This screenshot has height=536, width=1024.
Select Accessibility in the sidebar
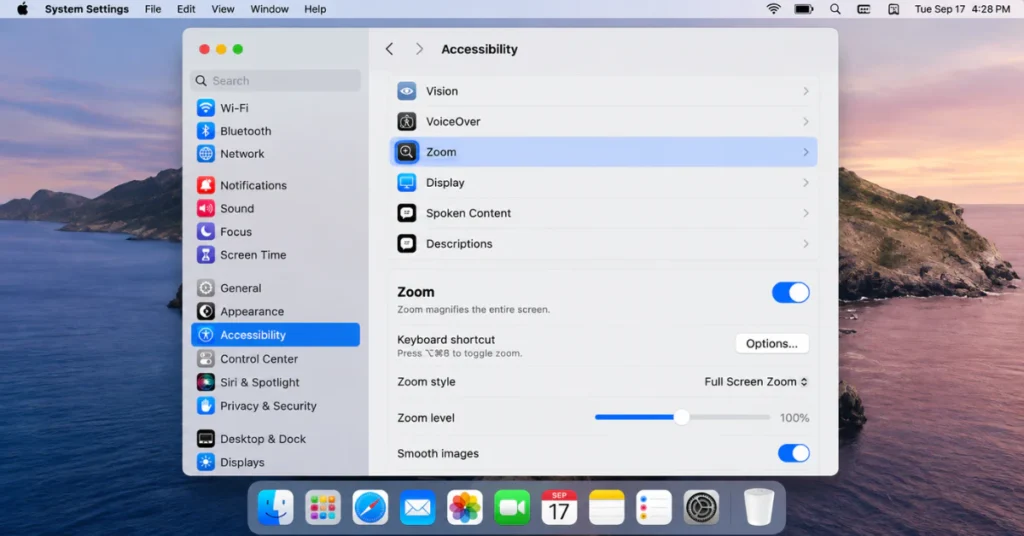[276, 335]
